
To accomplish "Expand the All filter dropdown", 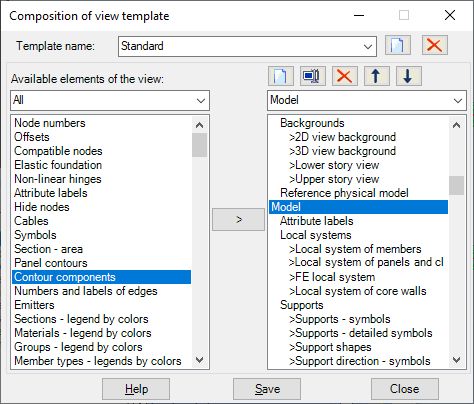I will [x=201, y=100].
